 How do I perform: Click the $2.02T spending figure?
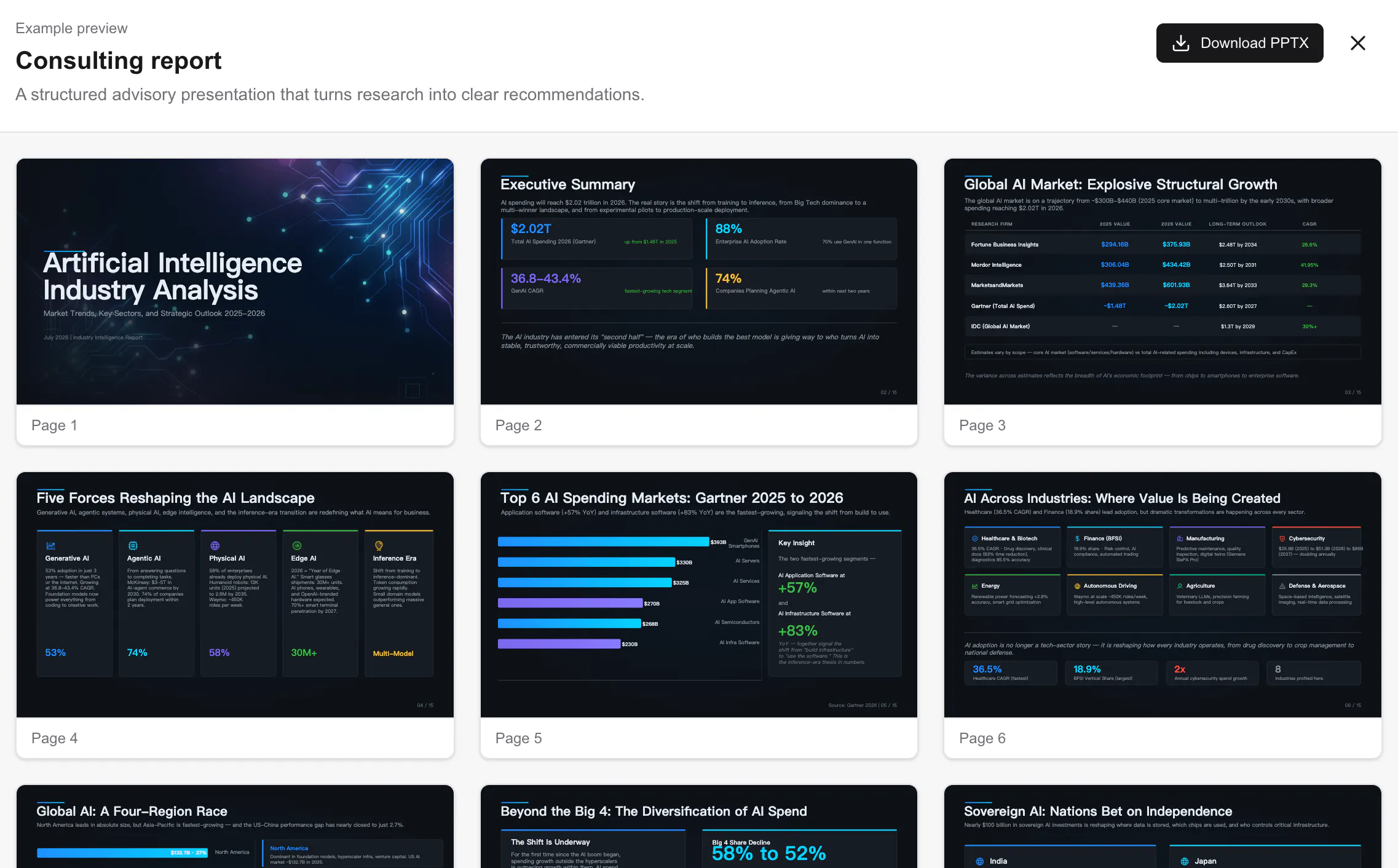pos(531,229)
